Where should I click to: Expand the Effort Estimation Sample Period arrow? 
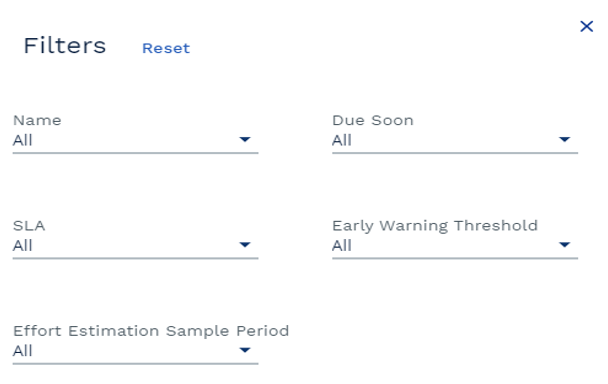(245, 350)
